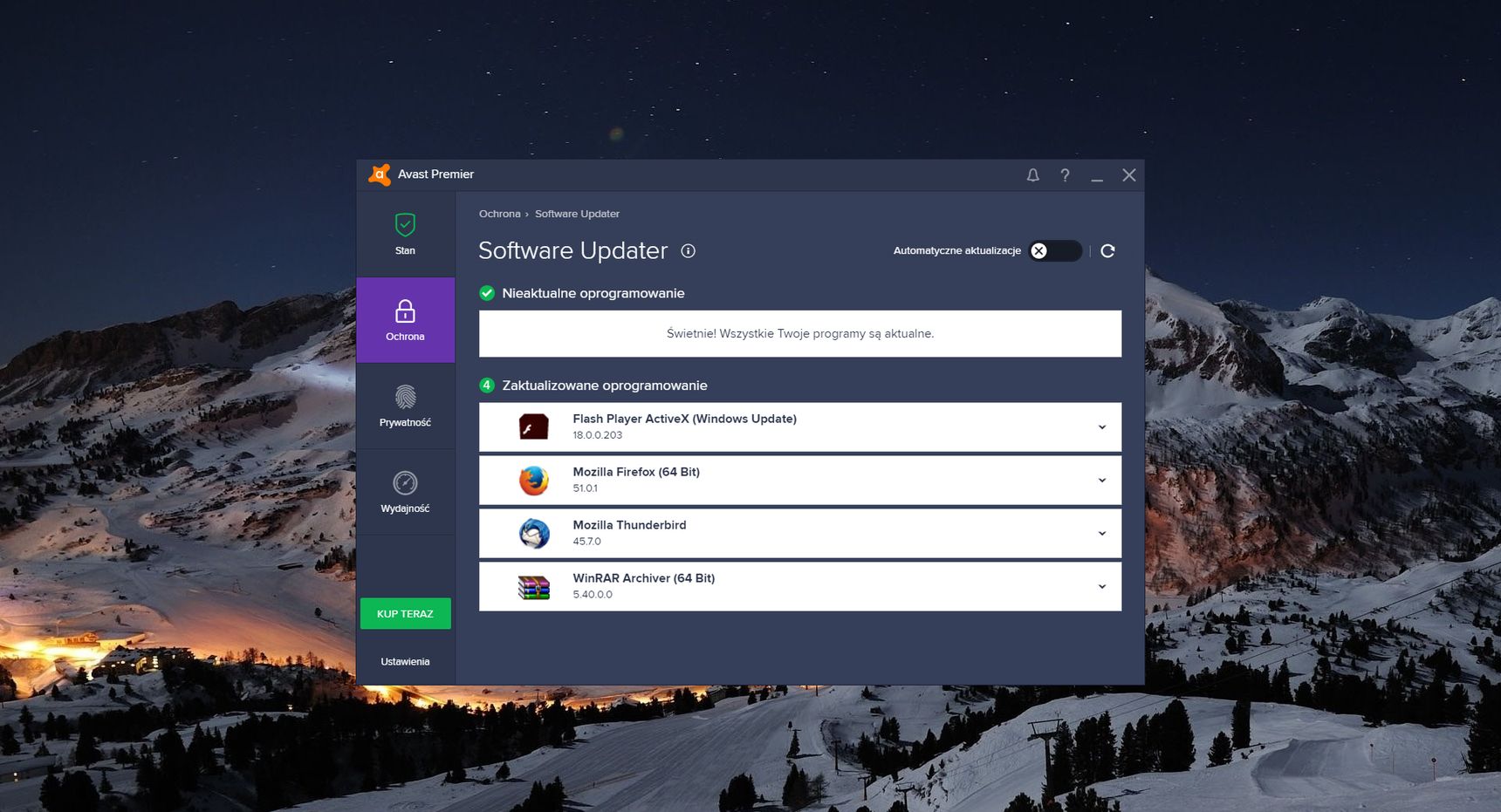Viewport: 1501px width, 812px height.
Task: Click version 18.0.0.203 text
Action: pyautogui.click(x=598, y=435)
